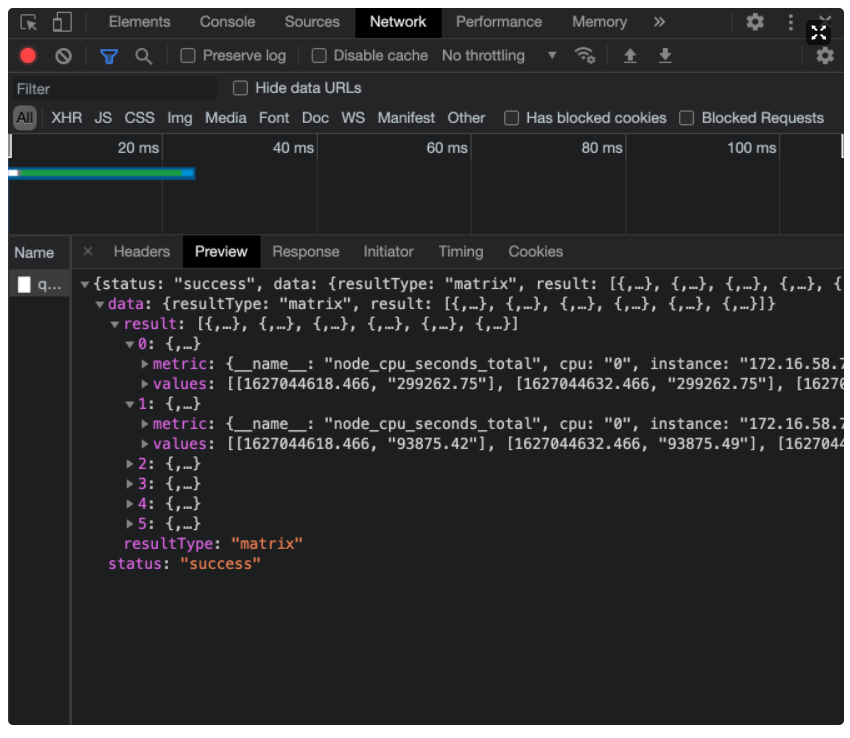Switch to the Console tab
850x738 pixels.
click(x=227, y=22)
